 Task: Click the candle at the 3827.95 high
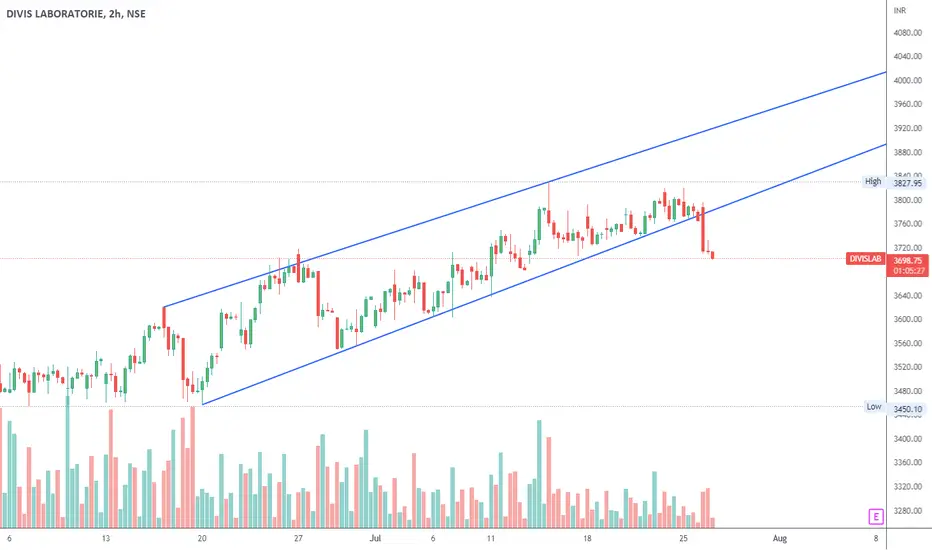pyautogui.click(x=549, y=203)
